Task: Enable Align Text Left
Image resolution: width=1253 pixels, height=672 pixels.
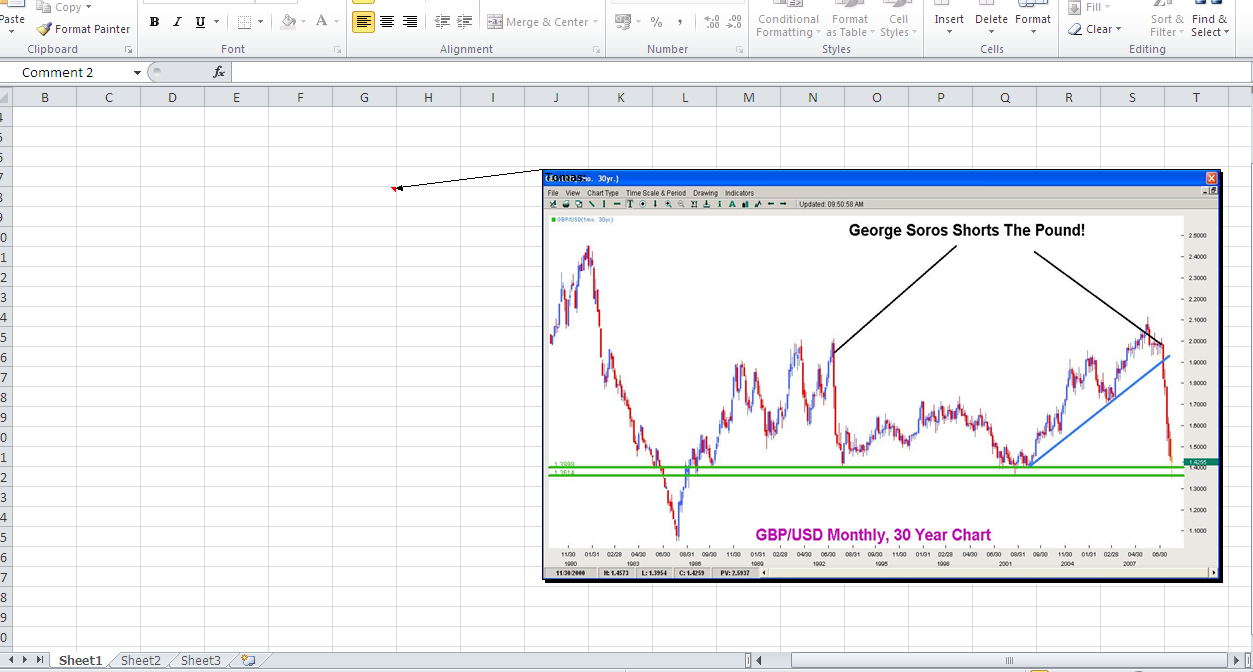Action: [x=363, y=21]
